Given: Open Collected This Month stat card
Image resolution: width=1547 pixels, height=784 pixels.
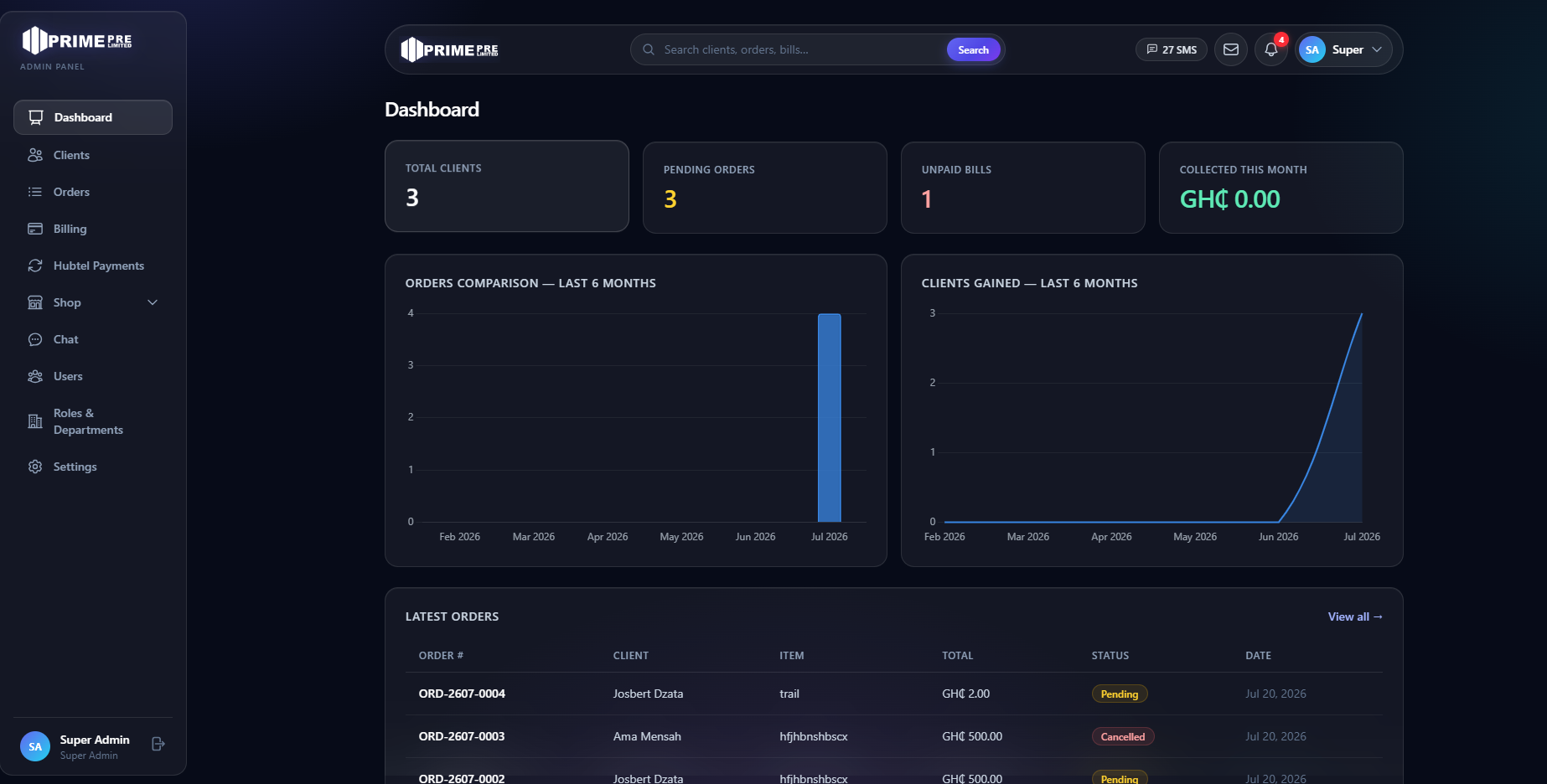Looking at the screenshot, I should (x=1281, y=188).
